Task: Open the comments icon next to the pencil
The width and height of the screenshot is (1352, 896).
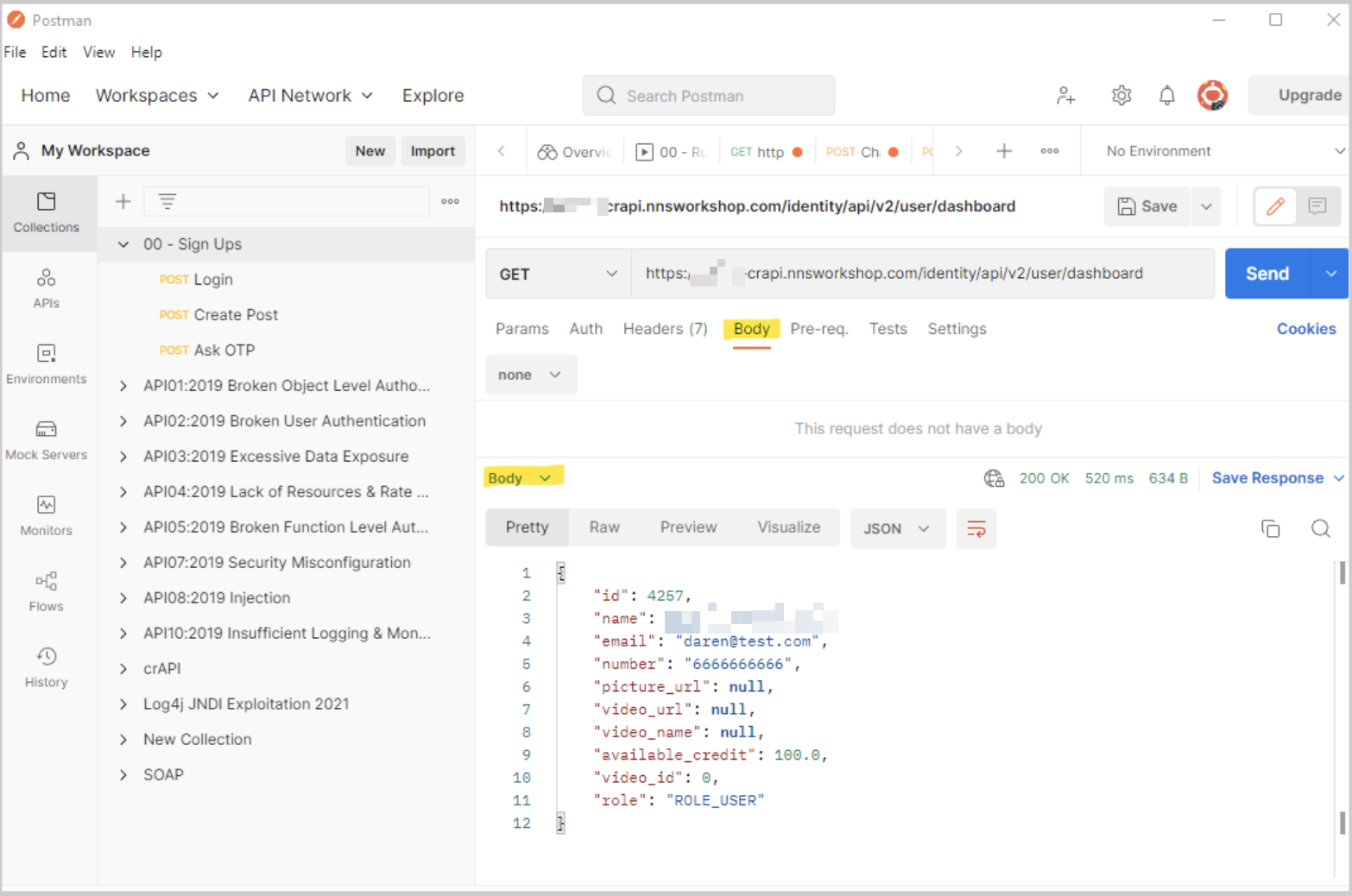Action: click(x=1317, y=206)
